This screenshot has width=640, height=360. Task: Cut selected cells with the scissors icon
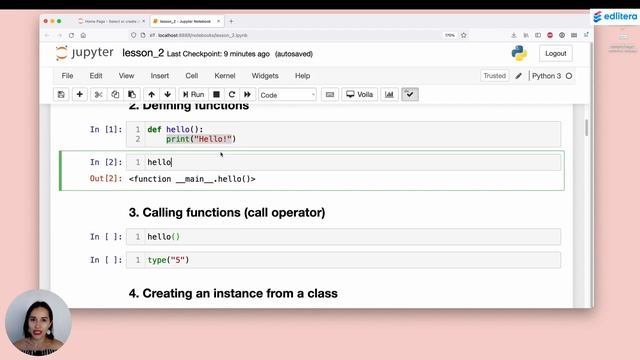(x=98, y=95)
